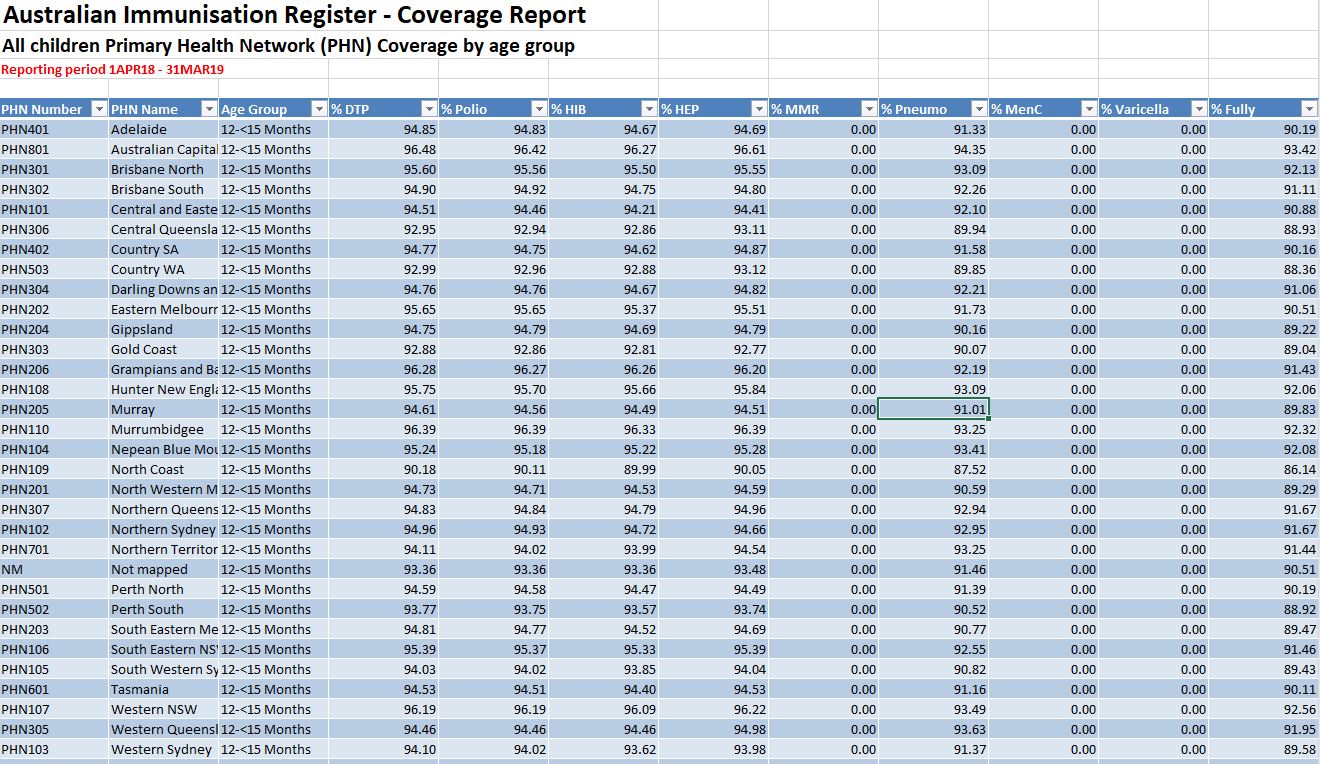Select the North Coast name cell
The width and height of the screenshot is (1320, 764).
pos(163,469)
